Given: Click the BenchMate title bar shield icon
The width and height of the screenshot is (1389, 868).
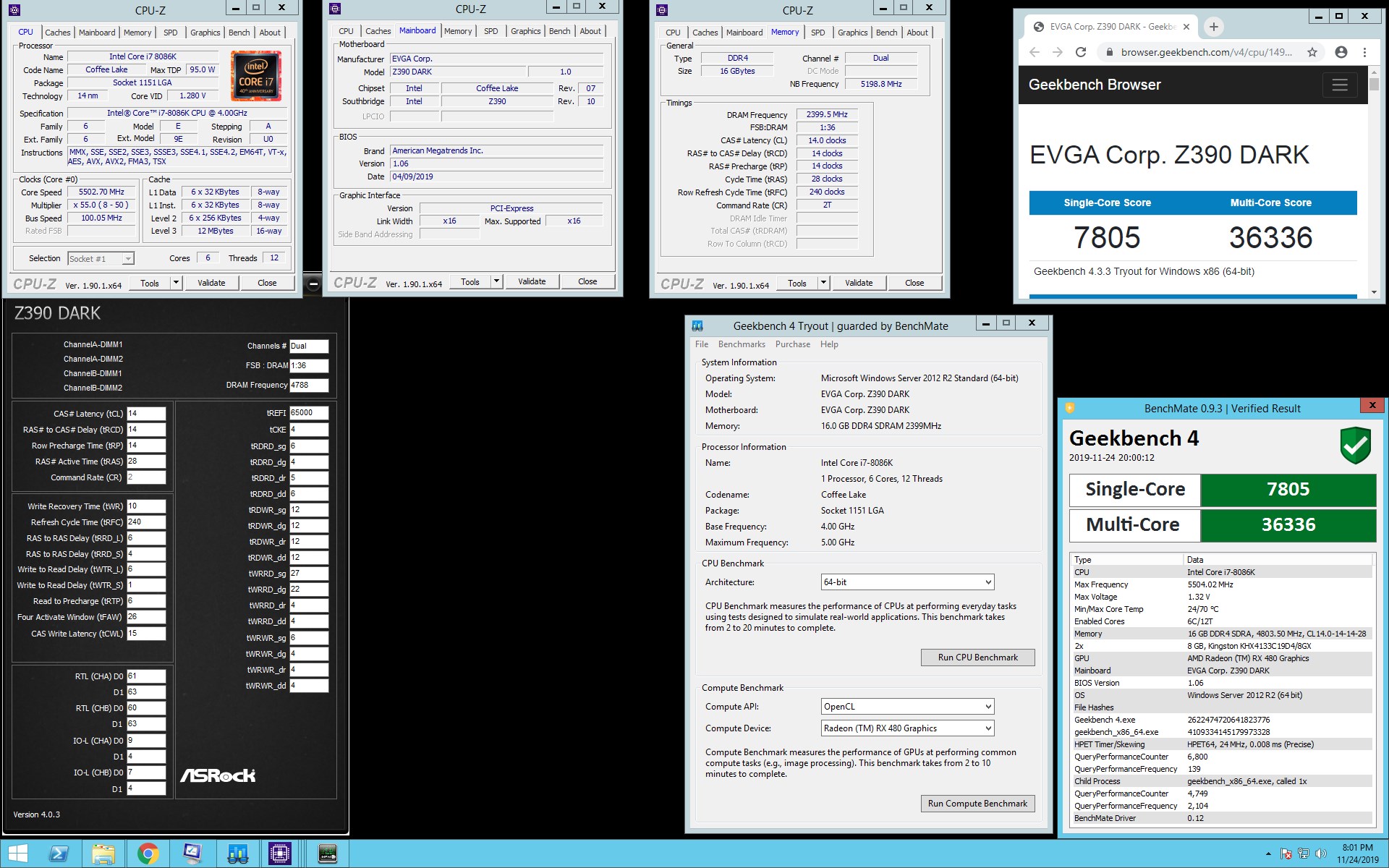Looking at the screenshot, I should point(1069,408).
